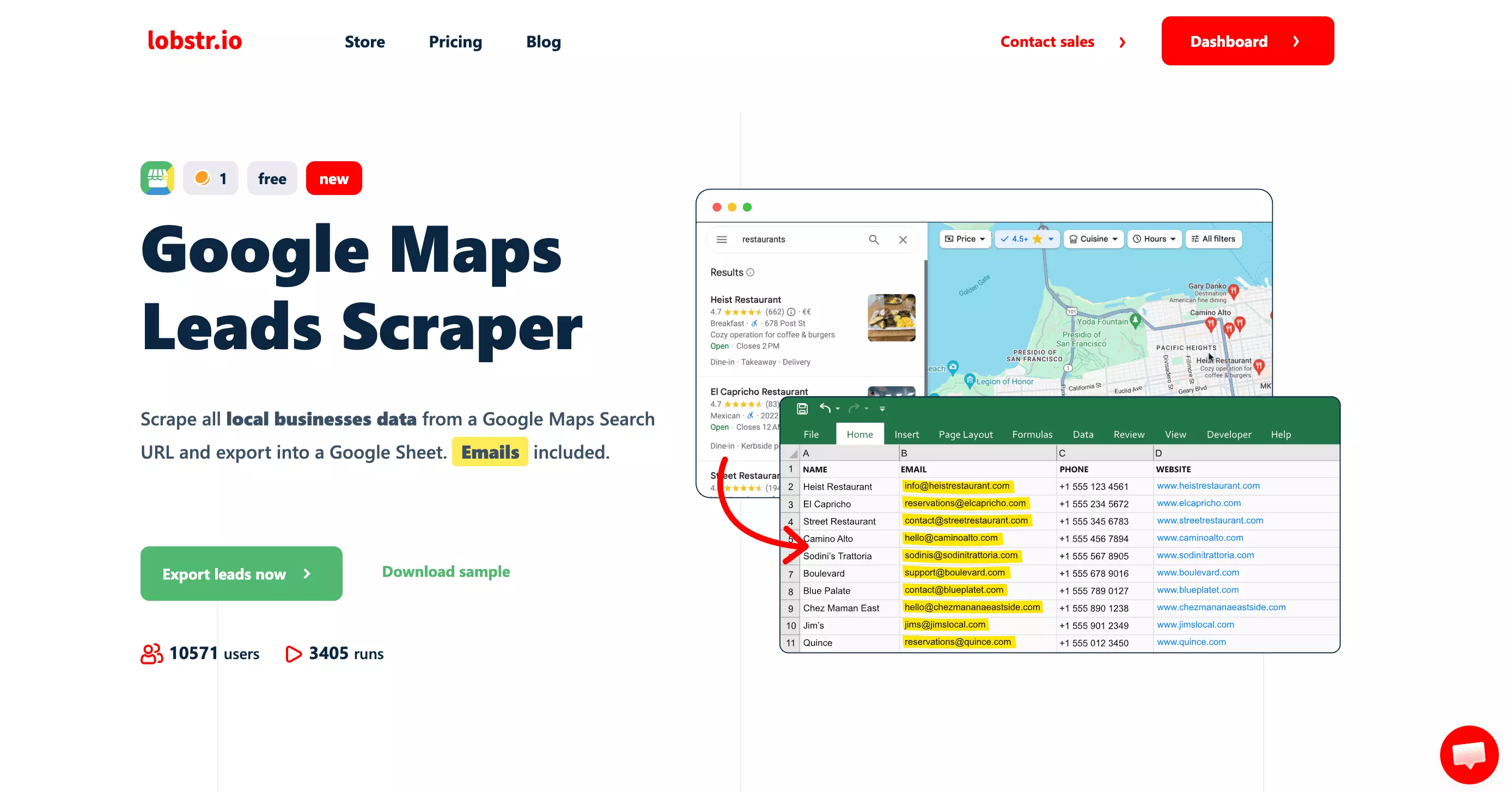Click the select-all corner of spreadsheet

pyautogui.click(x=791, y=453)
